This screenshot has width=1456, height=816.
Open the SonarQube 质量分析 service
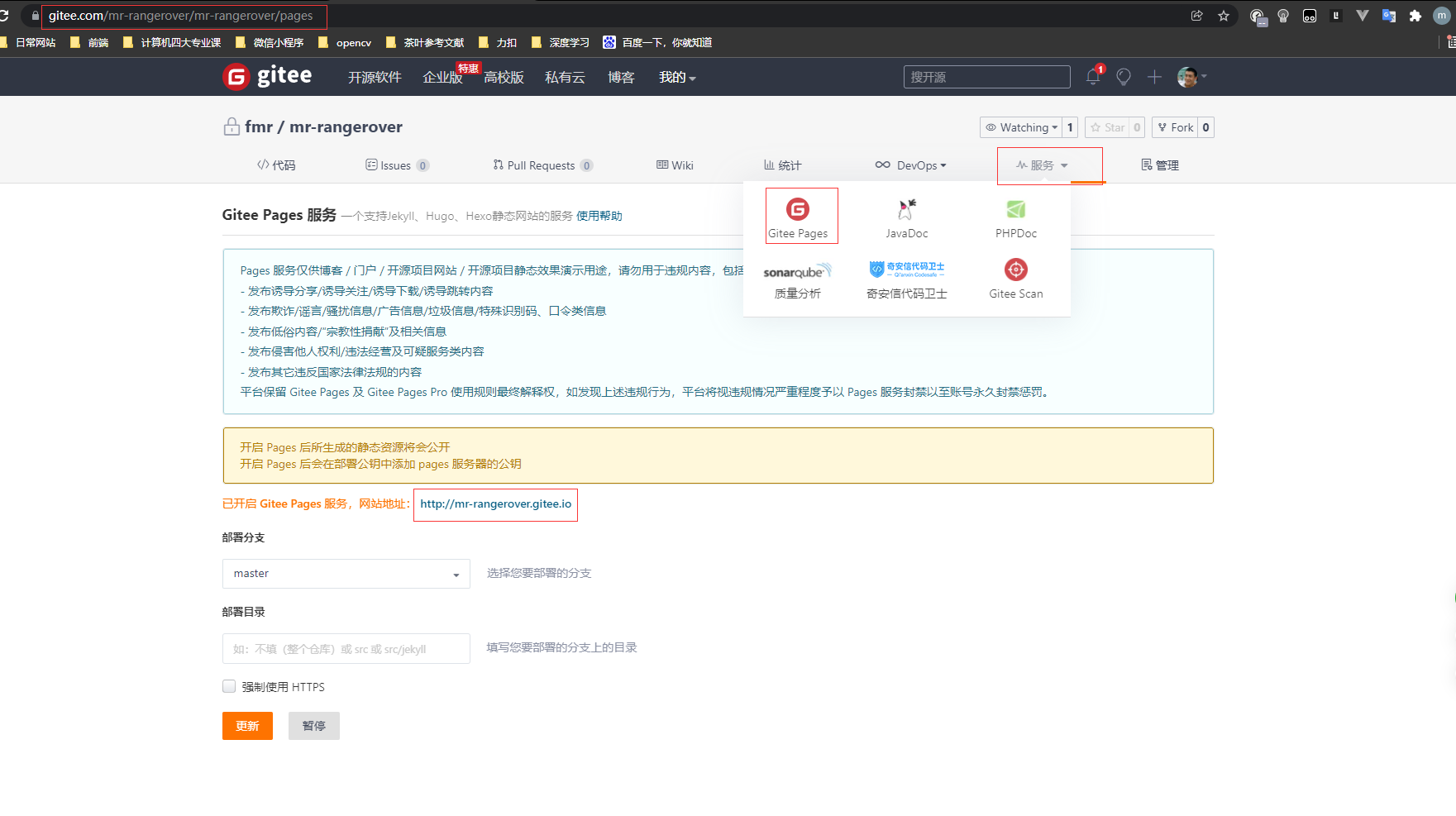(x=798, y=281)
